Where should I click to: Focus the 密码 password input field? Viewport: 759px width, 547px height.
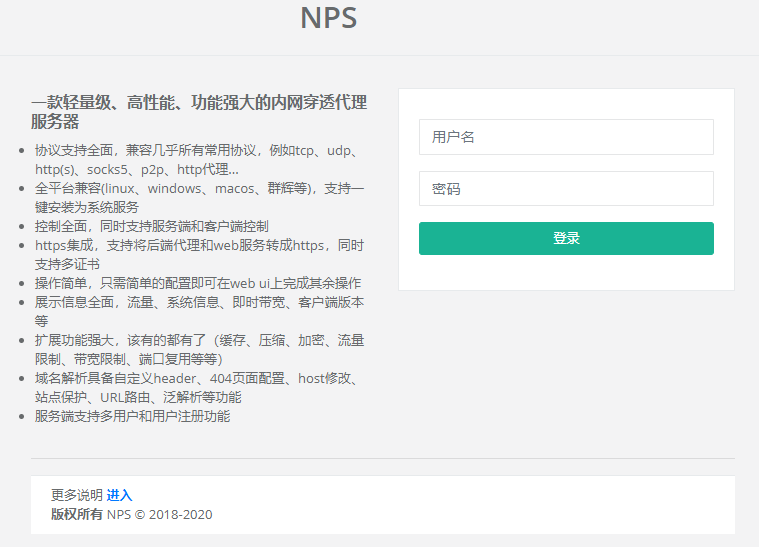pyautogui.click(x=566, y=188)
